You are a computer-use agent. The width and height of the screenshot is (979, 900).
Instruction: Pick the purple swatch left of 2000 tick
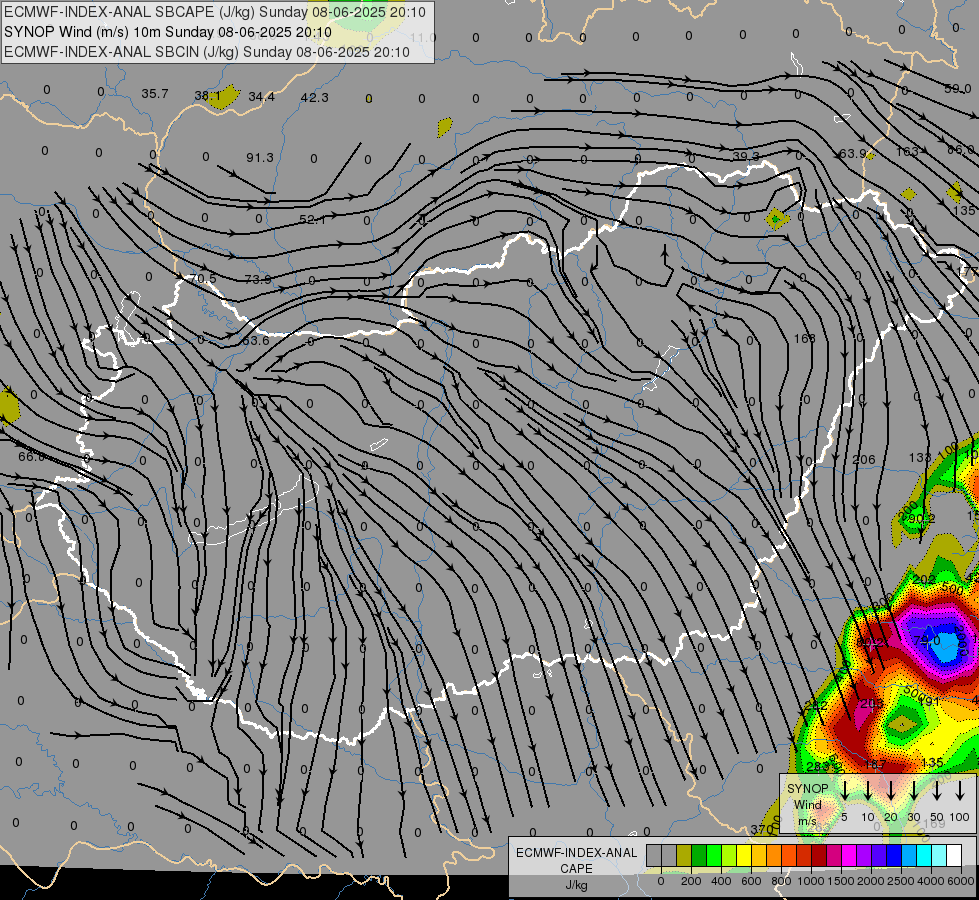pos(864,855)
